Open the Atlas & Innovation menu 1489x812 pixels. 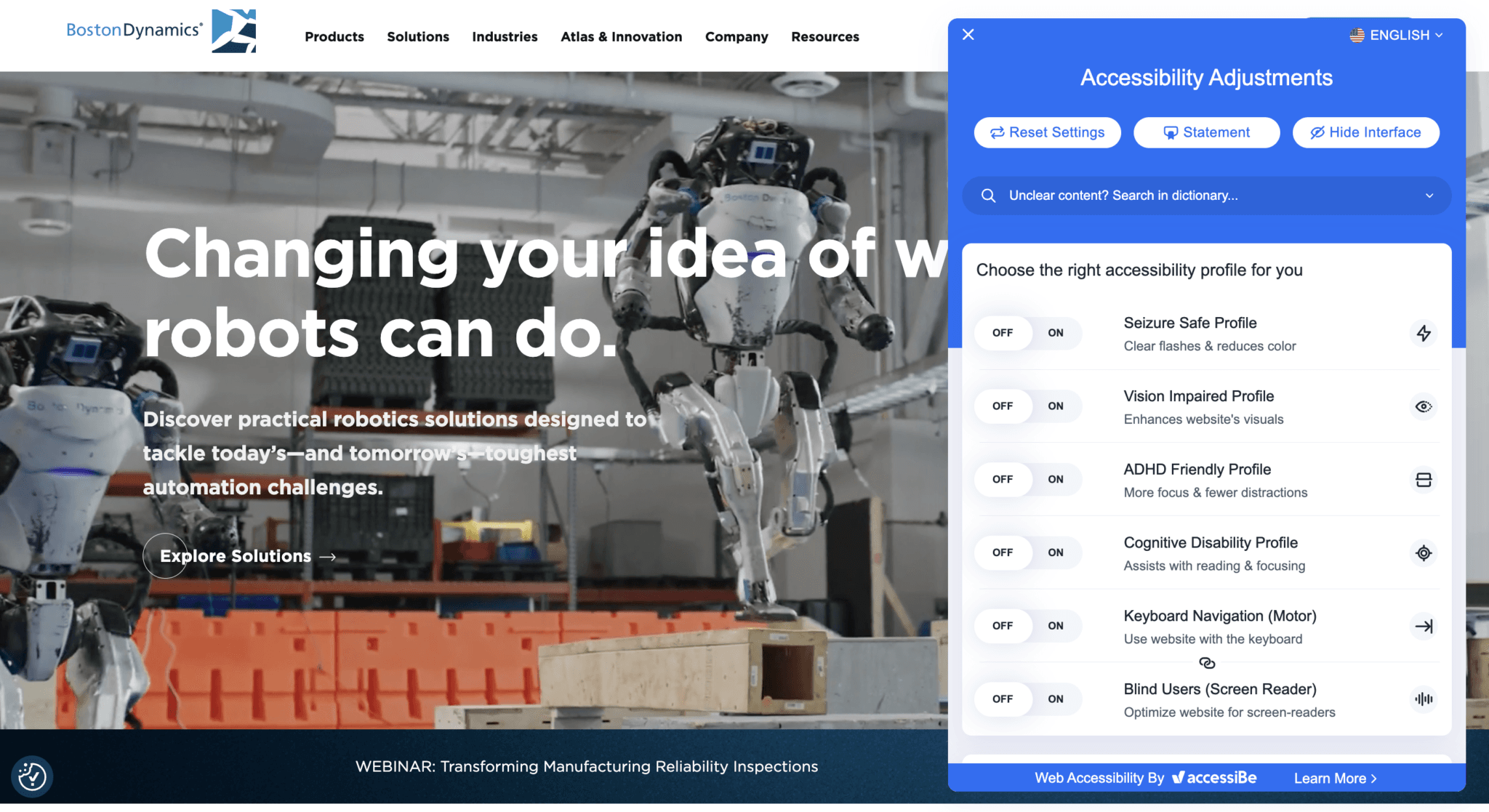click(622, 36)
